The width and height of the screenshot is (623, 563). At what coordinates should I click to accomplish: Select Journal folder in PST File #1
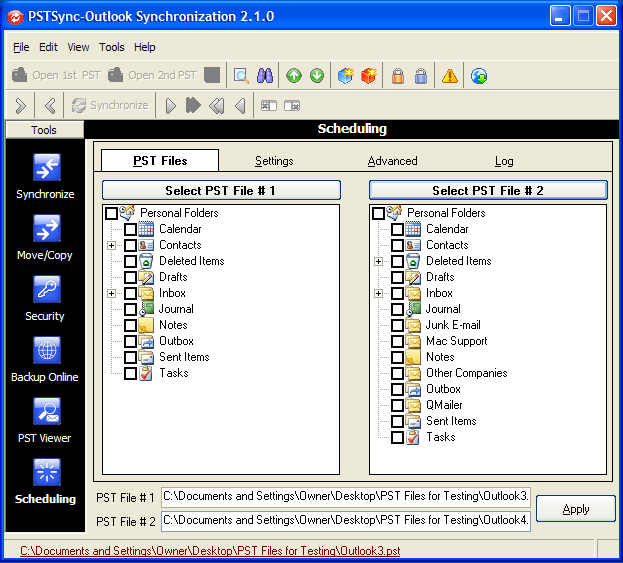(x=176, y=309)
